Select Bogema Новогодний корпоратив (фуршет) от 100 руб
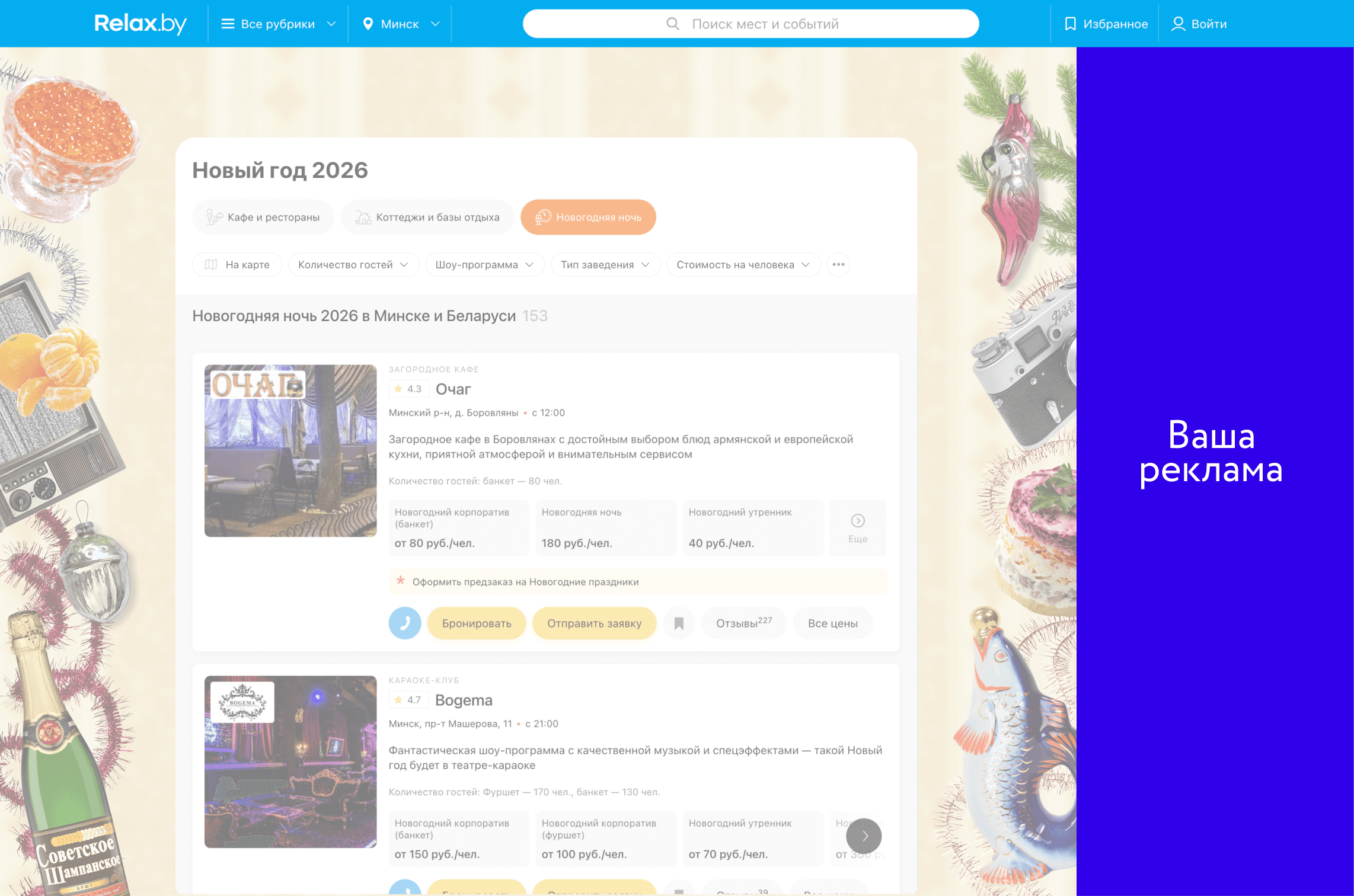The image size is (1354, 896). (605, 839)
